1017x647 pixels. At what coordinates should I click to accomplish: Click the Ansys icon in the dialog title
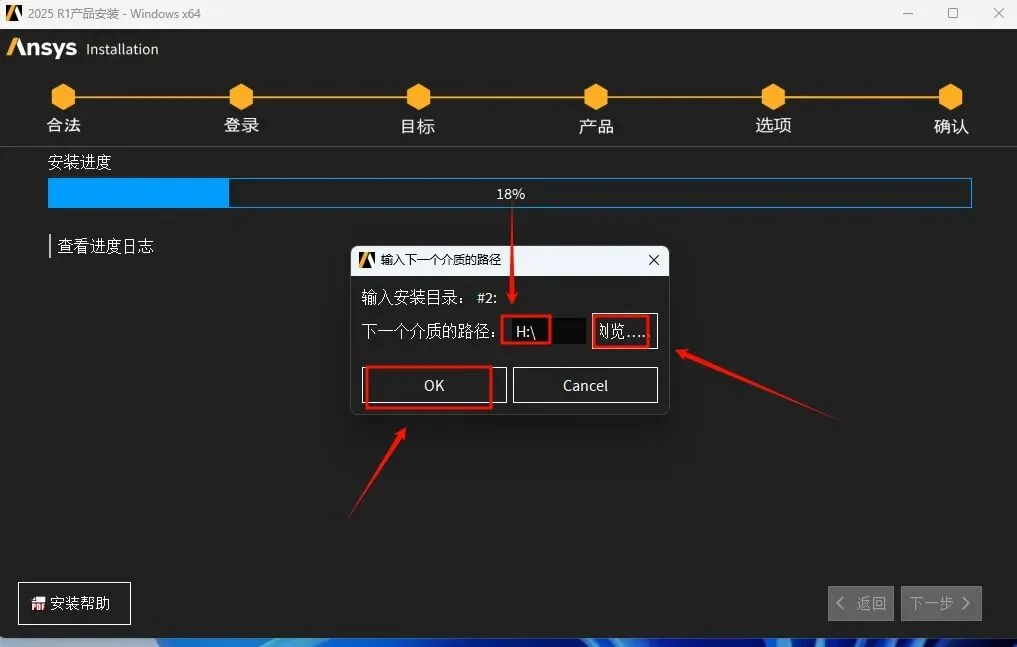pyautogui.click(x=367, y=260)
